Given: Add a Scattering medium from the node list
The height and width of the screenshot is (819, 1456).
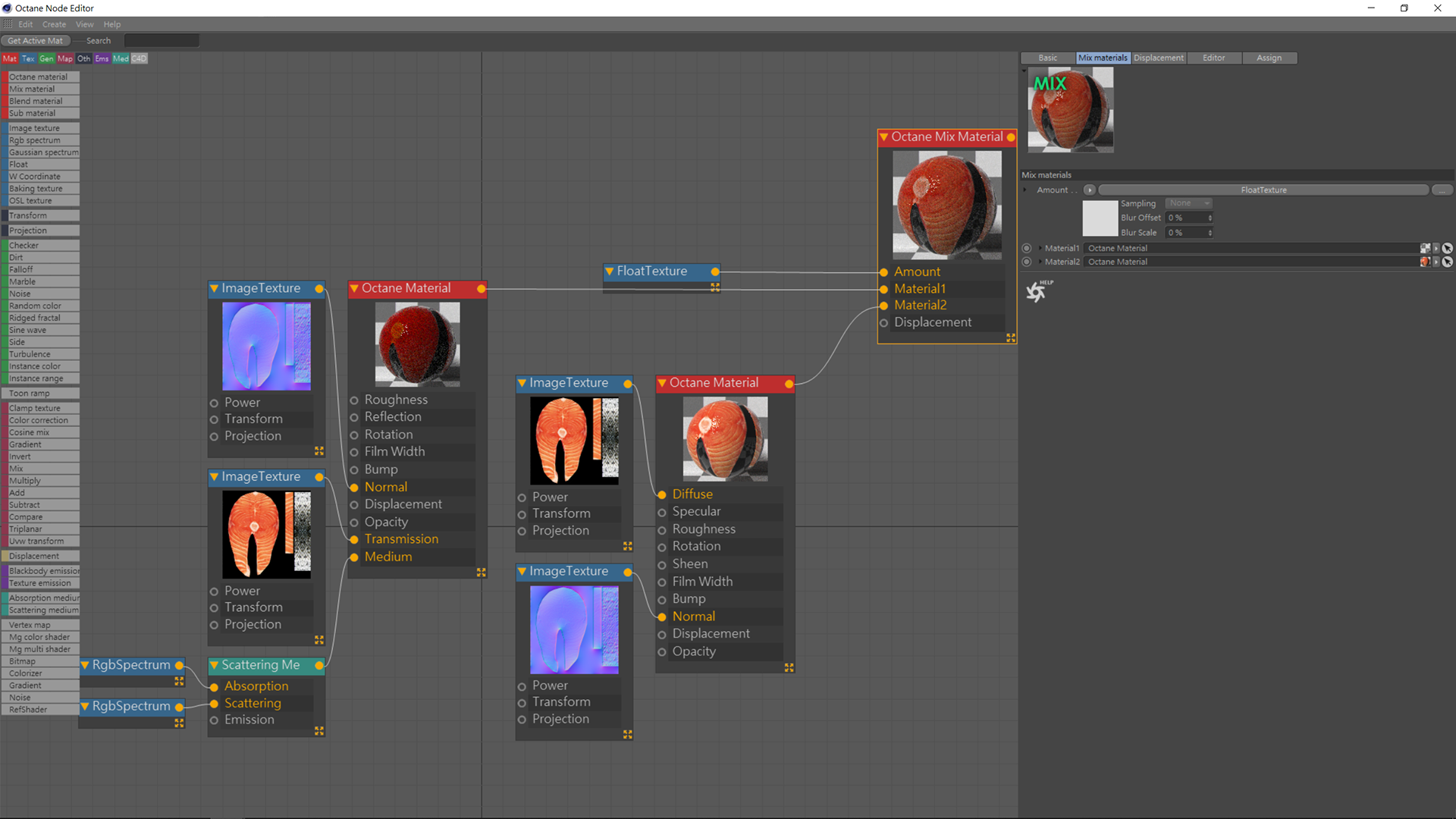Looking at the screenshot, I should tap(42, 610).
